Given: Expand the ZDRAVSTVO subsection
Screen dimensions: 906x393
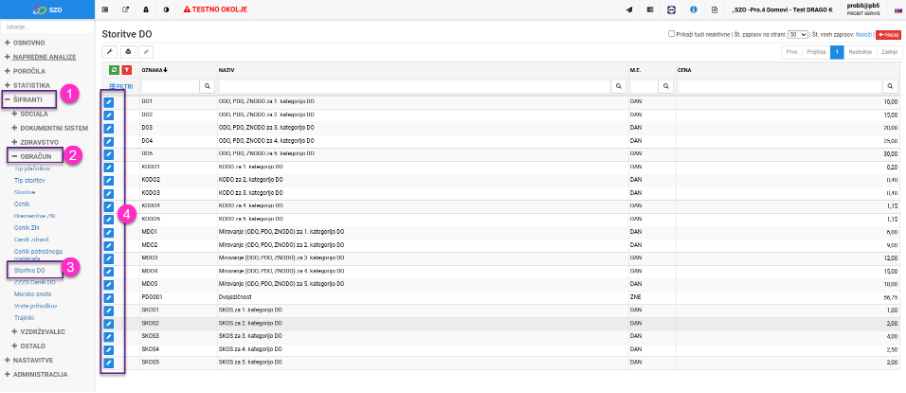Looking at the screenshot, I should coord(35,142).
